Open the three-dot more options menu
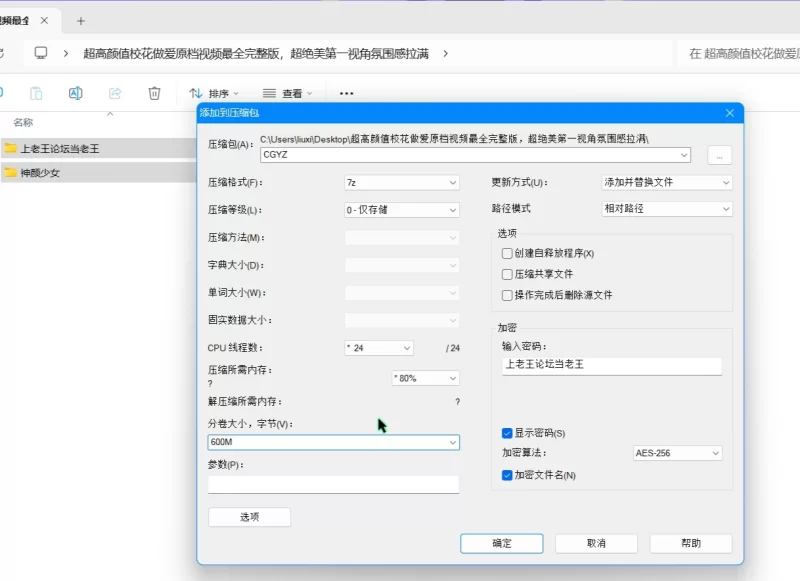Screen dimensions: 800x581 coord(346,93)
